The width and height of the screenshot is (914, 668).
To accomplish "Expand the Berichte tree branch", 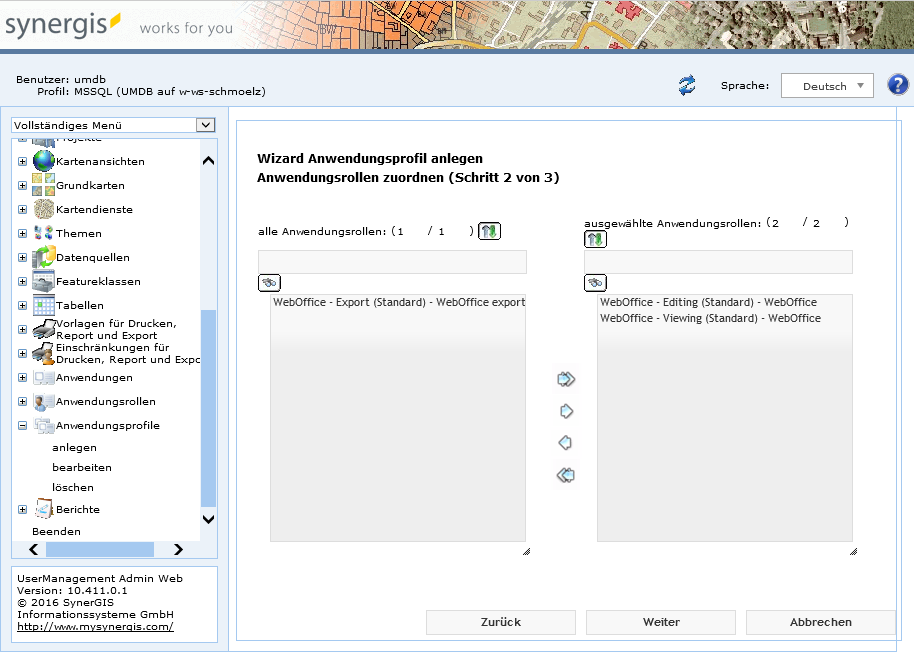I will (22, 509).
